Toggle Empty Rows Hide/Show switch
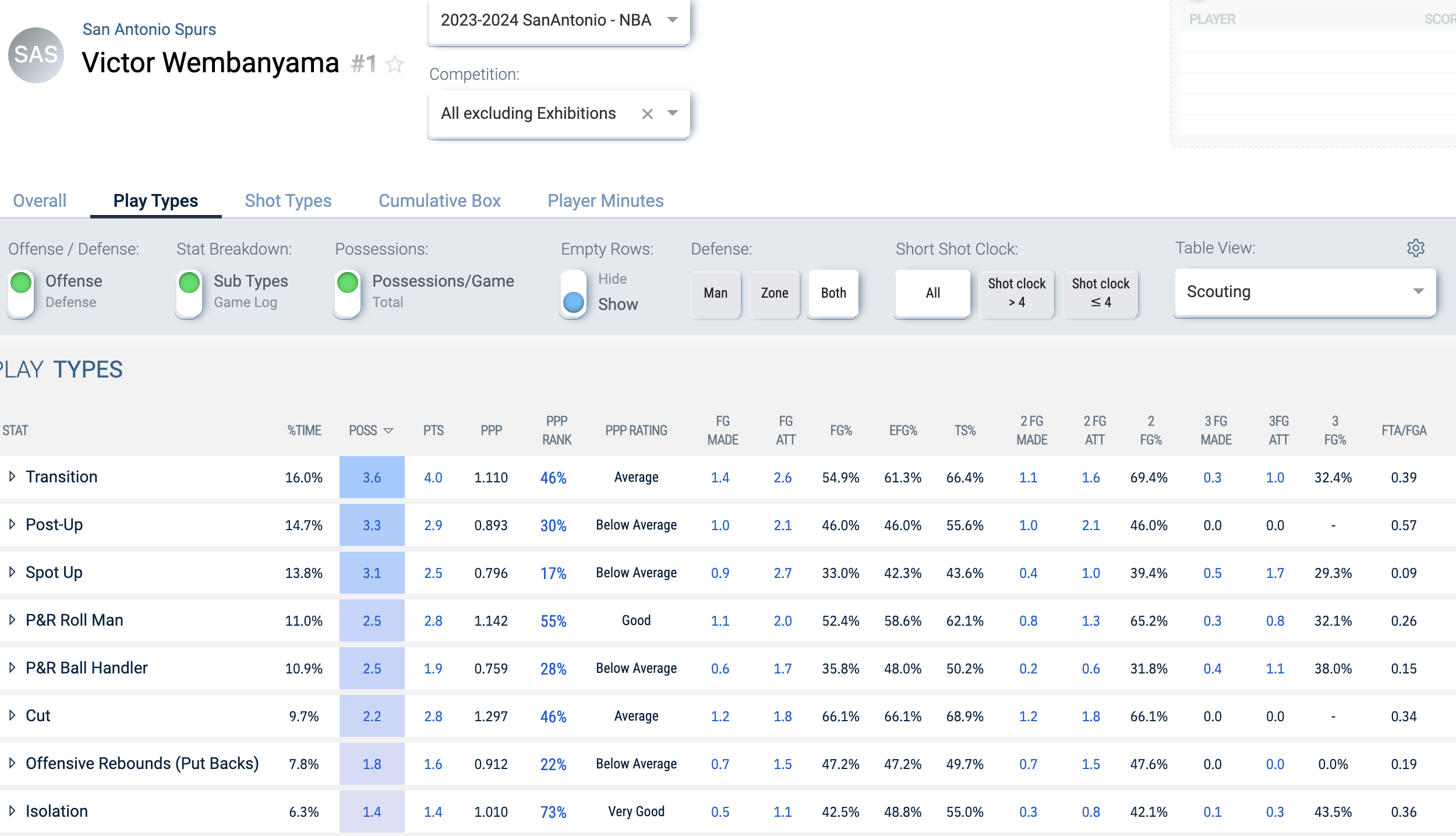The image size is (1456, 836). click(x=574, y=293)
